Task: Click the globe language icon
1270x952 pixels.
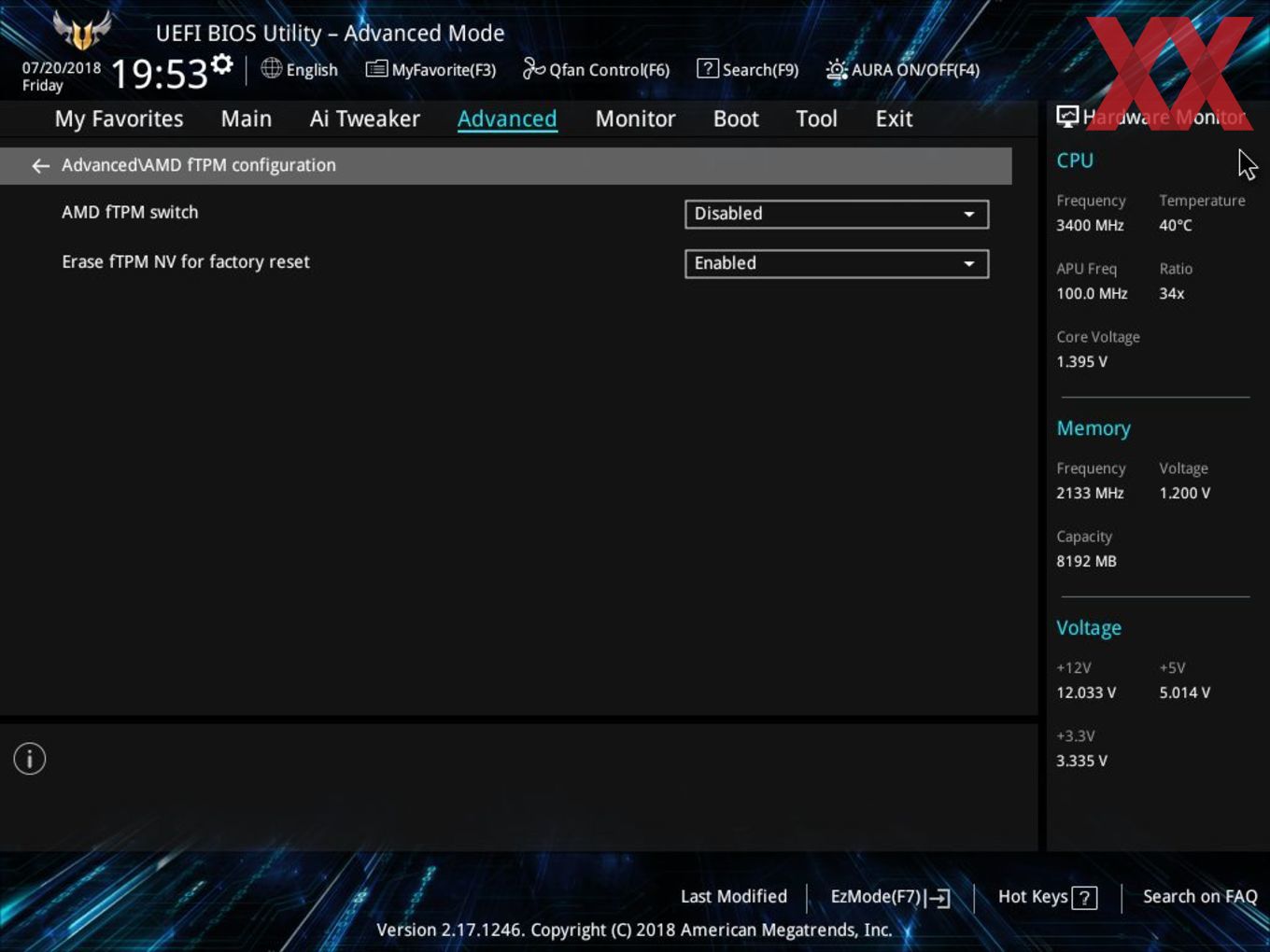Action: point(271,68)
